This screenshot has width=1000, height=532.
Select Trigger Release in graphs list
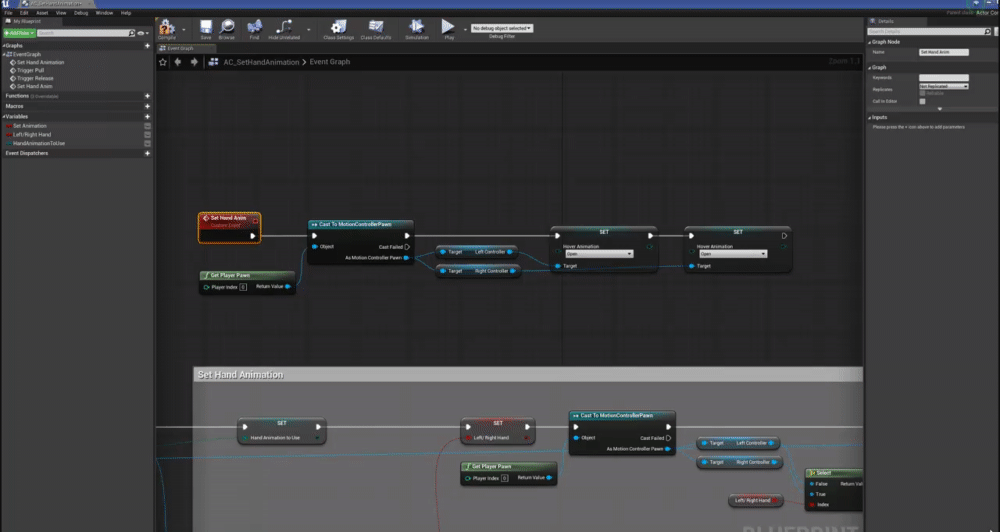coord(35,78)
